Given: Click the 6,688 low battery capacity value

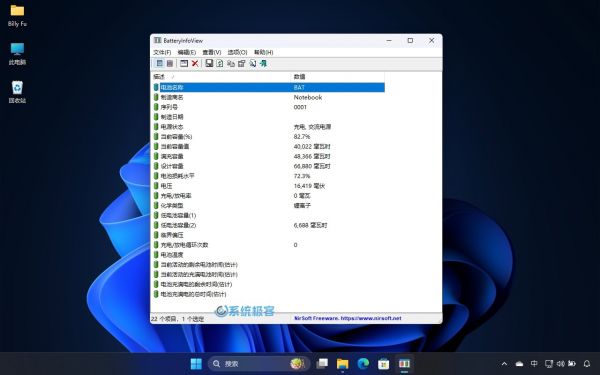Looking at the screenshot, I should [x=310, y=225].
